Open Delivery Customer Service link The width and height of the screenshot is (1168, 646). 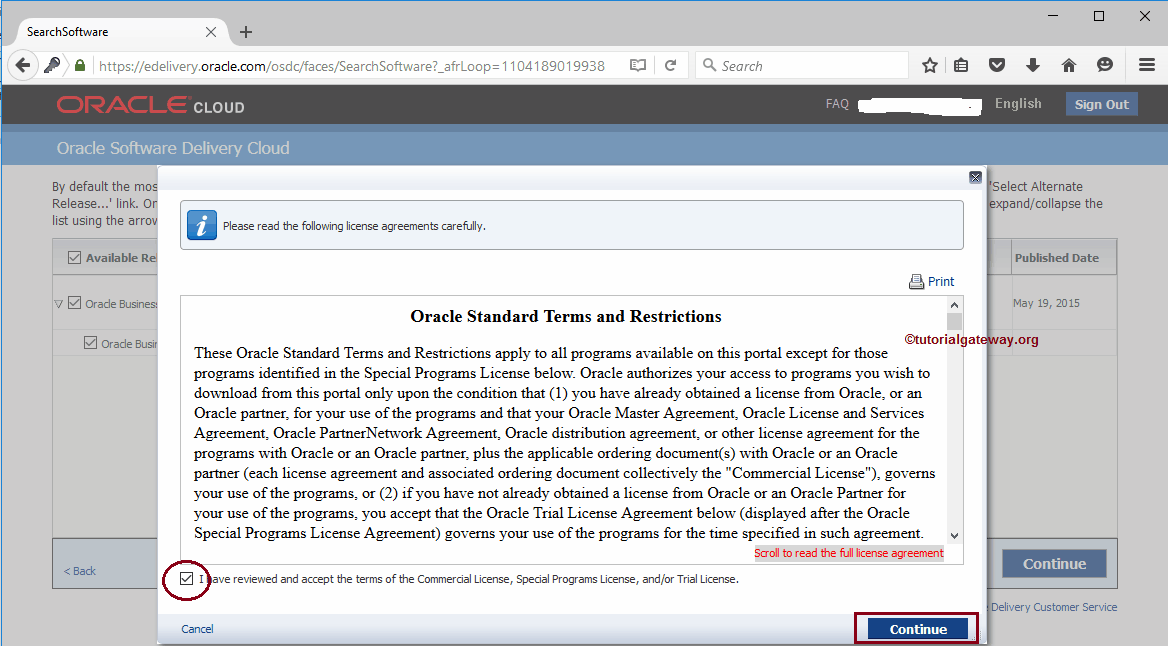(x=1053, y=607)
